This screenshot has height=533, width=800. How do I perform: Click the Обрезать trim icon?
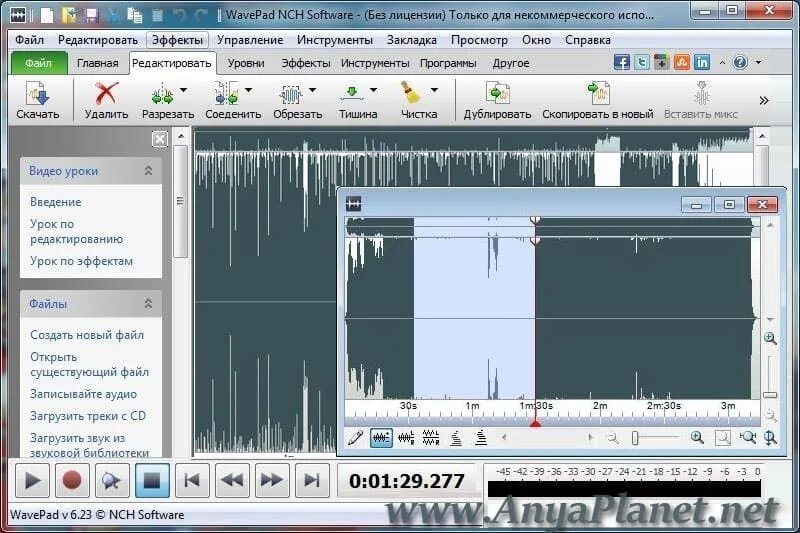tap(291, 94)
